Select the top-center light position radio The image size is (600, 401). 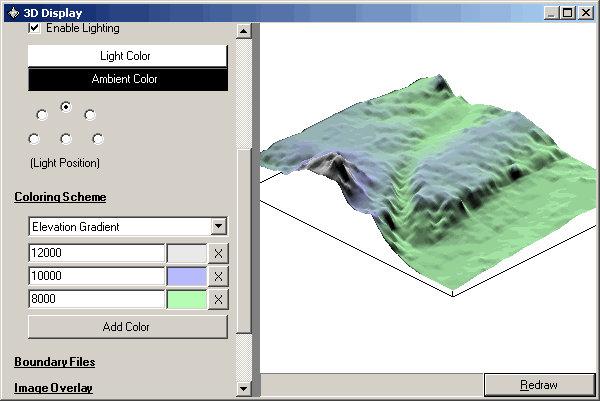click(66, 107)
